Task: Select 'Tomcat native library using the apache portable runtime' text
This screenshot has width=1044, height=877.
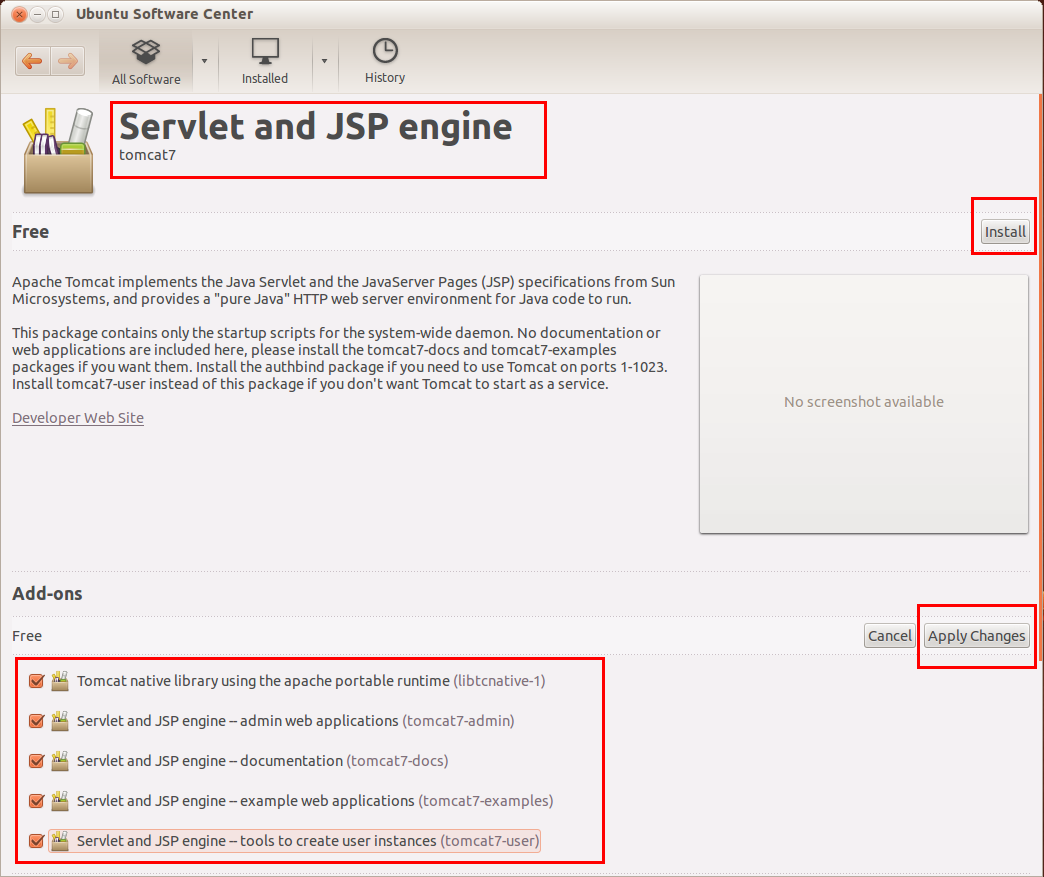Action: pyautogui.click(x=263, y=681)
